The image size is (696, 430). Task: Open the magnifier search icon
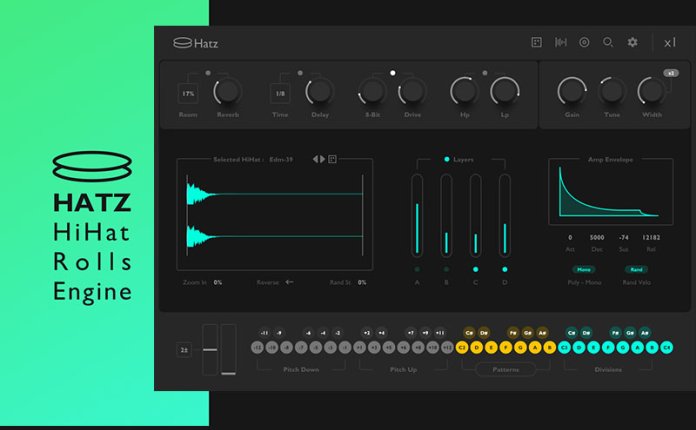click(608, 42)
